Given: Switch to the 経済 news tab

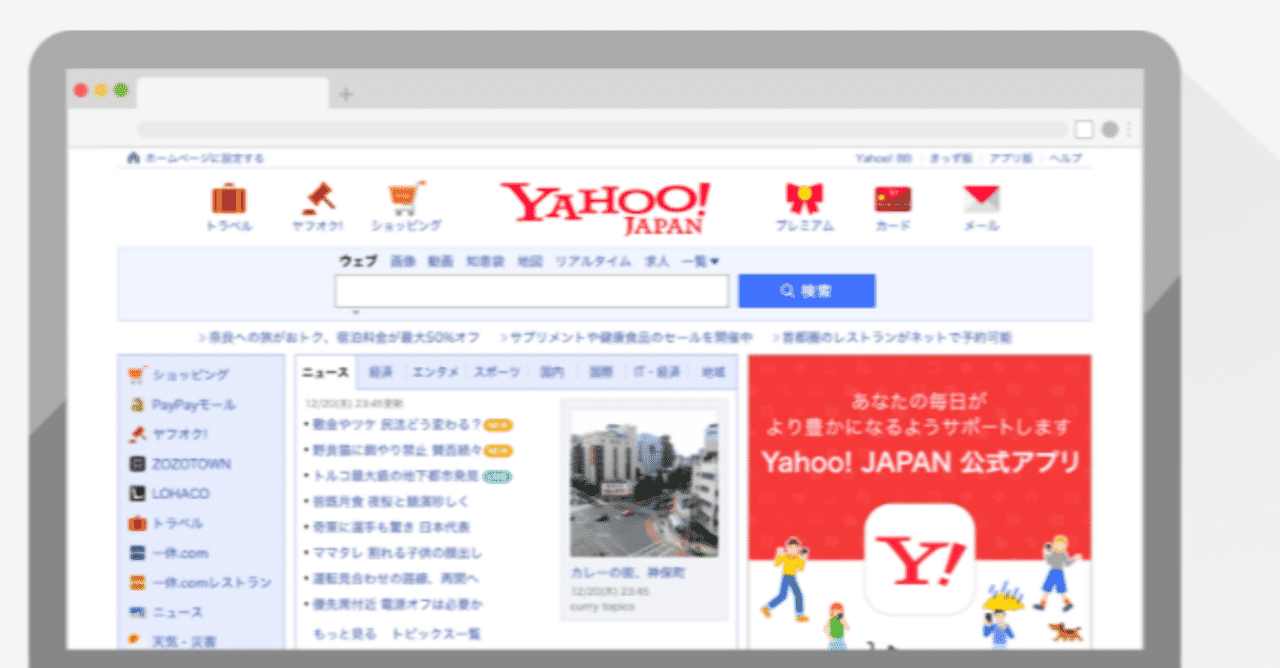Looking at the screenshot, I should (x=380, y=372).
